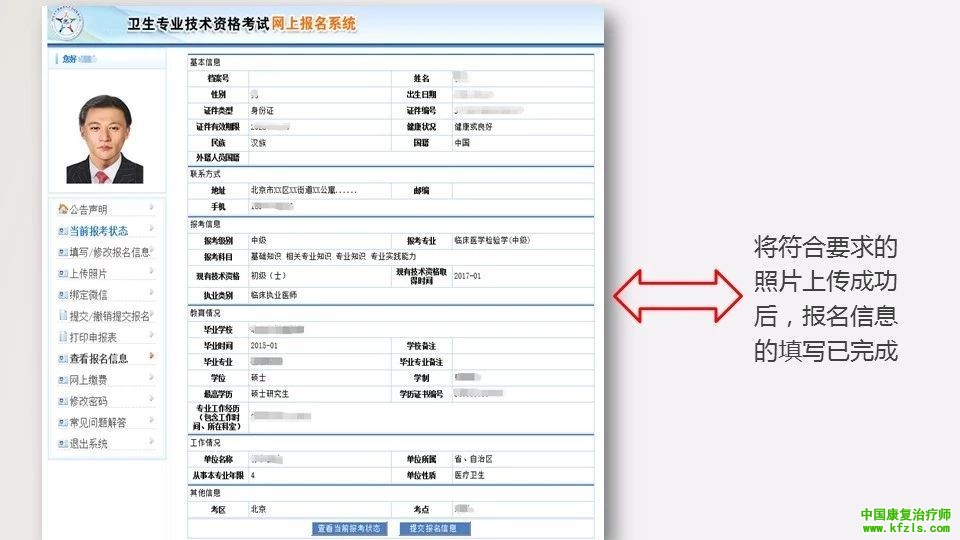Click the www.kfzls.com watermark link
The image size is (960, 540).
point(905,528)
